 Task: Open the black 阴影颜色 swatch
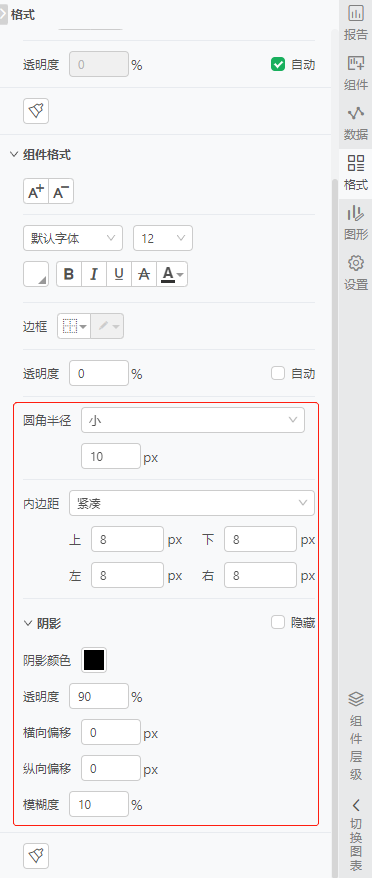(x=94, y=660)
